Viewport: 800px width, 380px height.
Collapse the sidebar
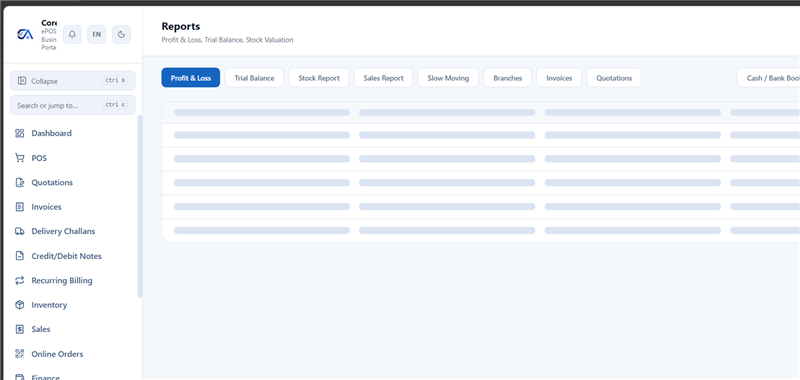73,81
